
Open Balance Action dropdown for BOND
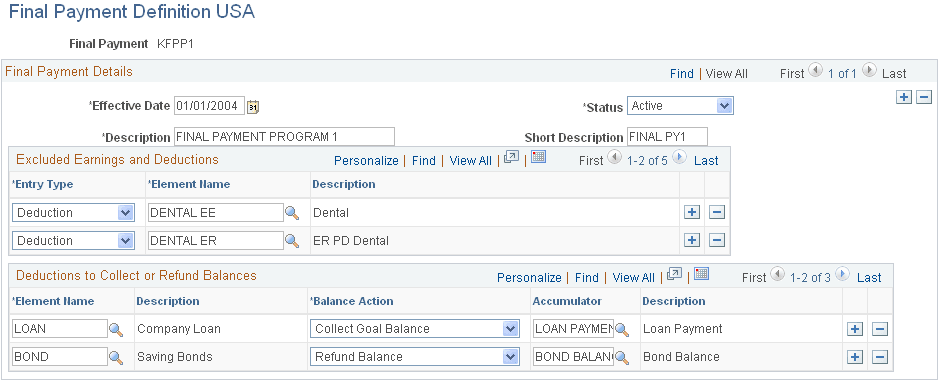[415, 357]
